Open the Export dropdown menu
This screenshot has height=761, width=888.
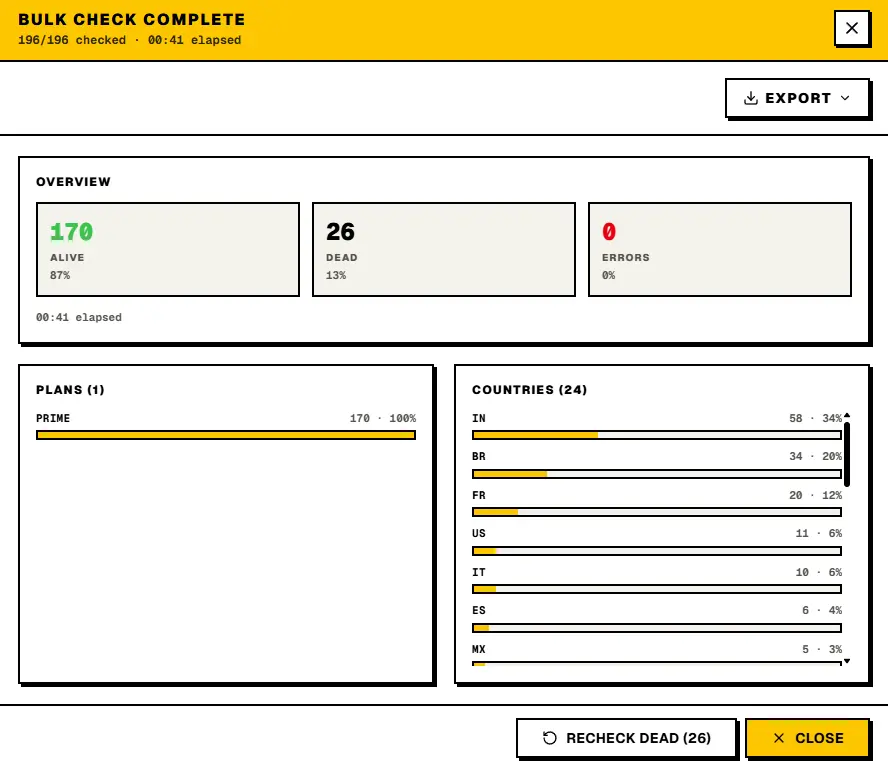click(x=797, y=98)
